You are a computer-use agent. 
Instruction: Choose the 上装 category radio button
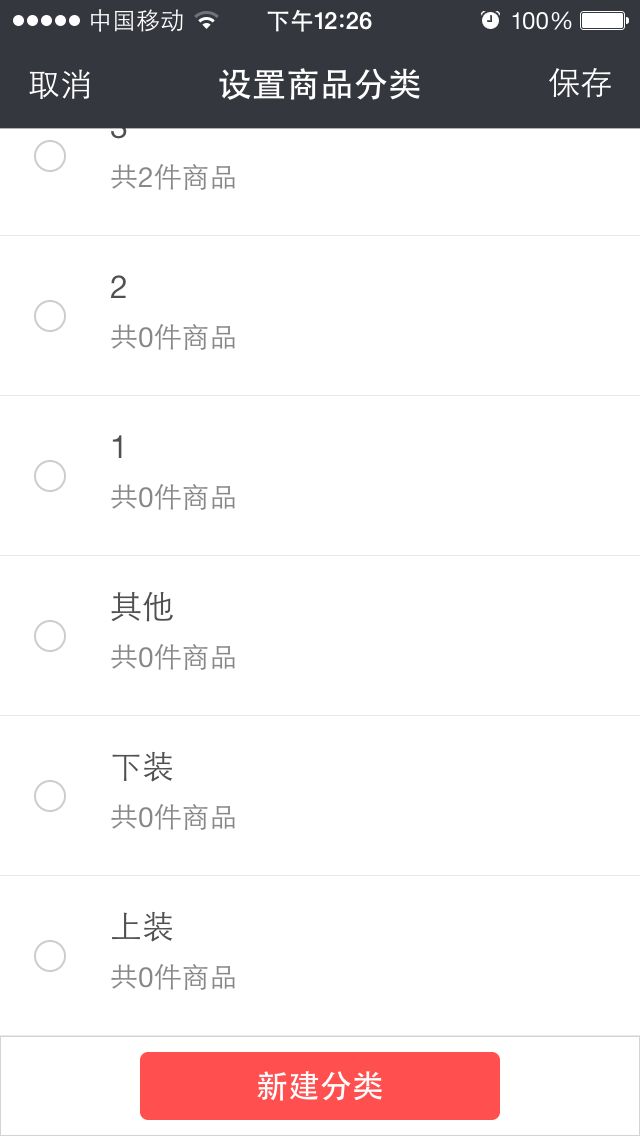point(50,956)
